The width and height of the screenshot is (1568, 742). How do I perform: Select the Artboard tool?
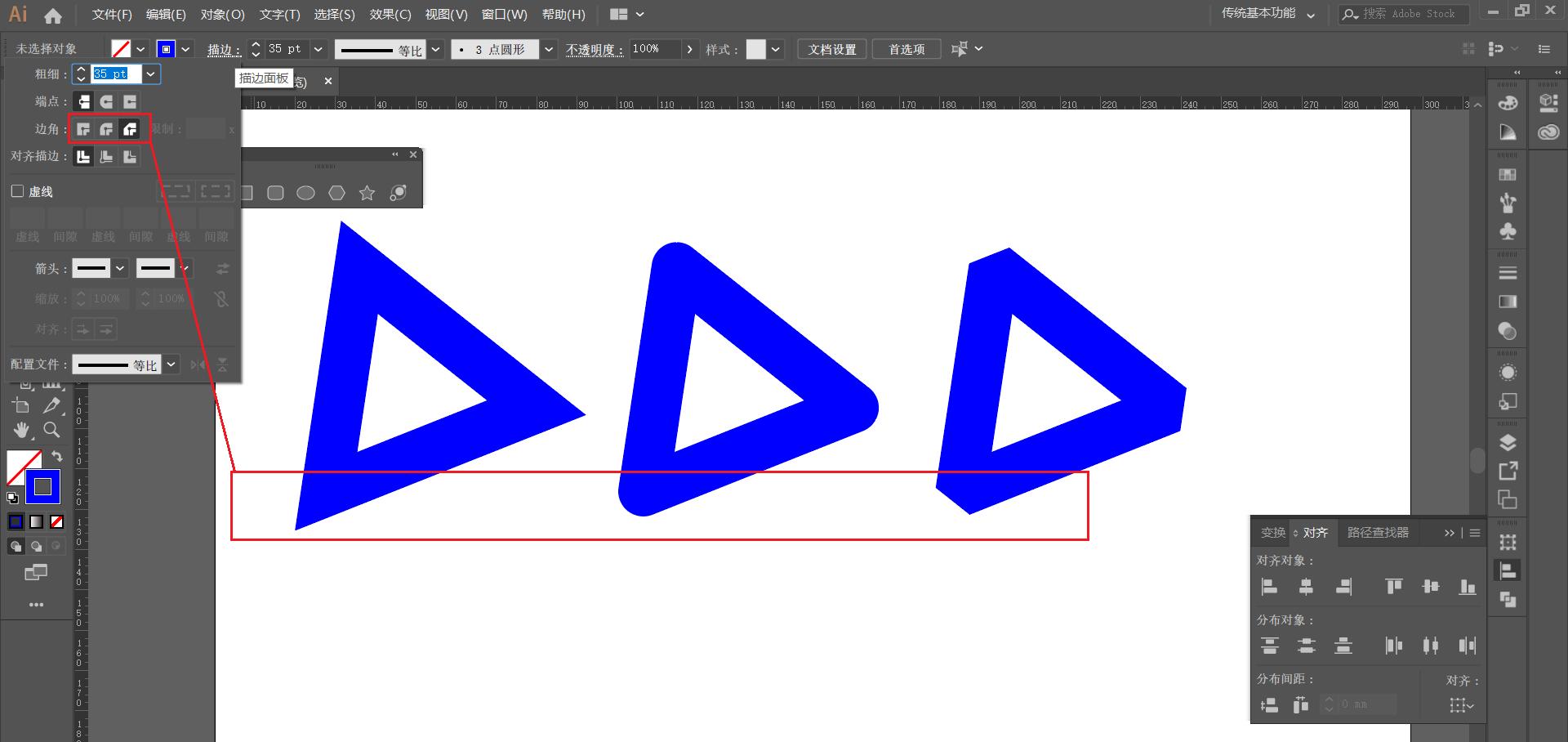click(x=21, y=405)
